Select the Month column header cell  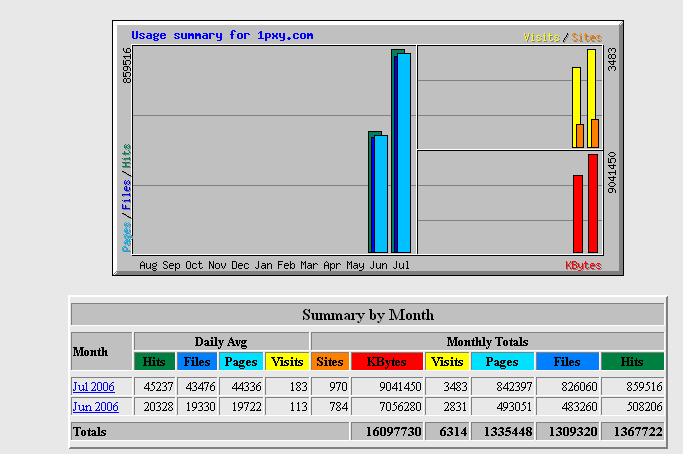click(101, 352)
